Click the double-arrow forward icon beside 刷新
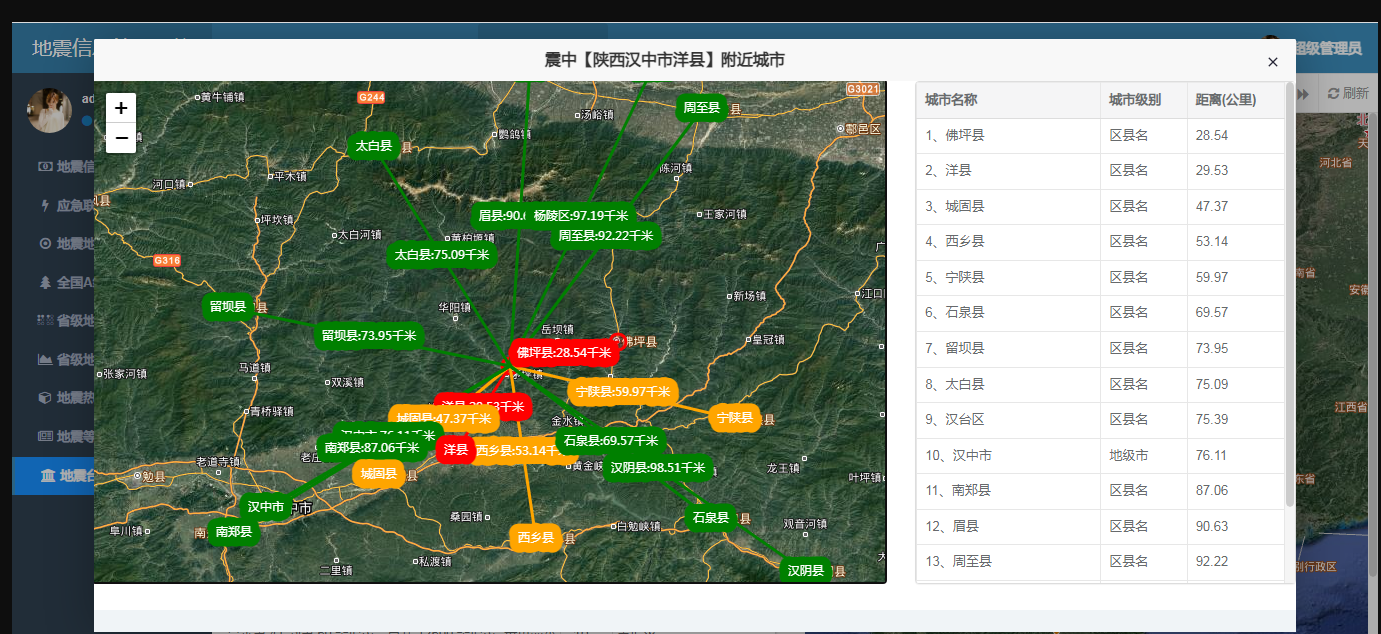Viewport: 1381px width, 634px height. [1303, 93]
